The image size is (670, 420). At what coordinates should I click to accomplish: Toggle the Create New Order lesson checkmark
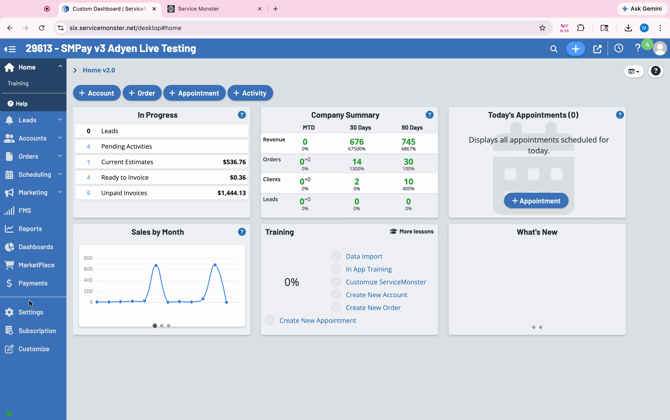click(x=336, y=307)
